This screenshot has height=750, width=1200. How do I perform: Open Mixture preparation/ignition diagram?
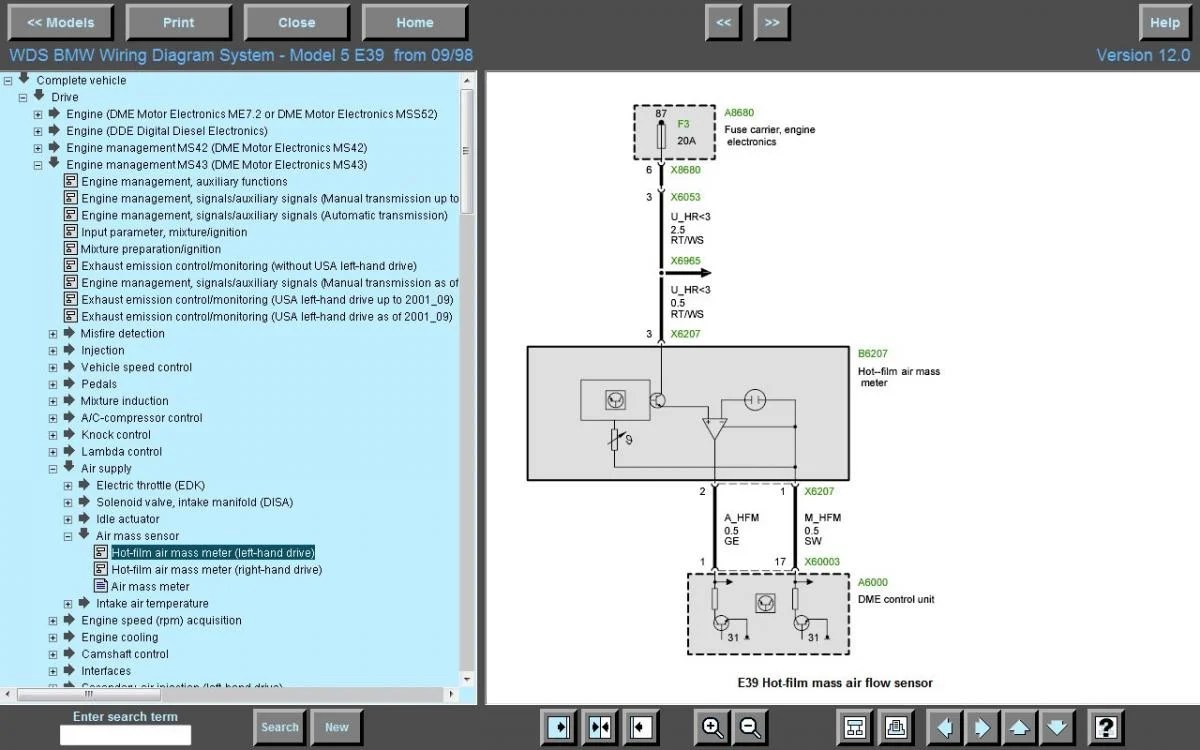point(151,249)
